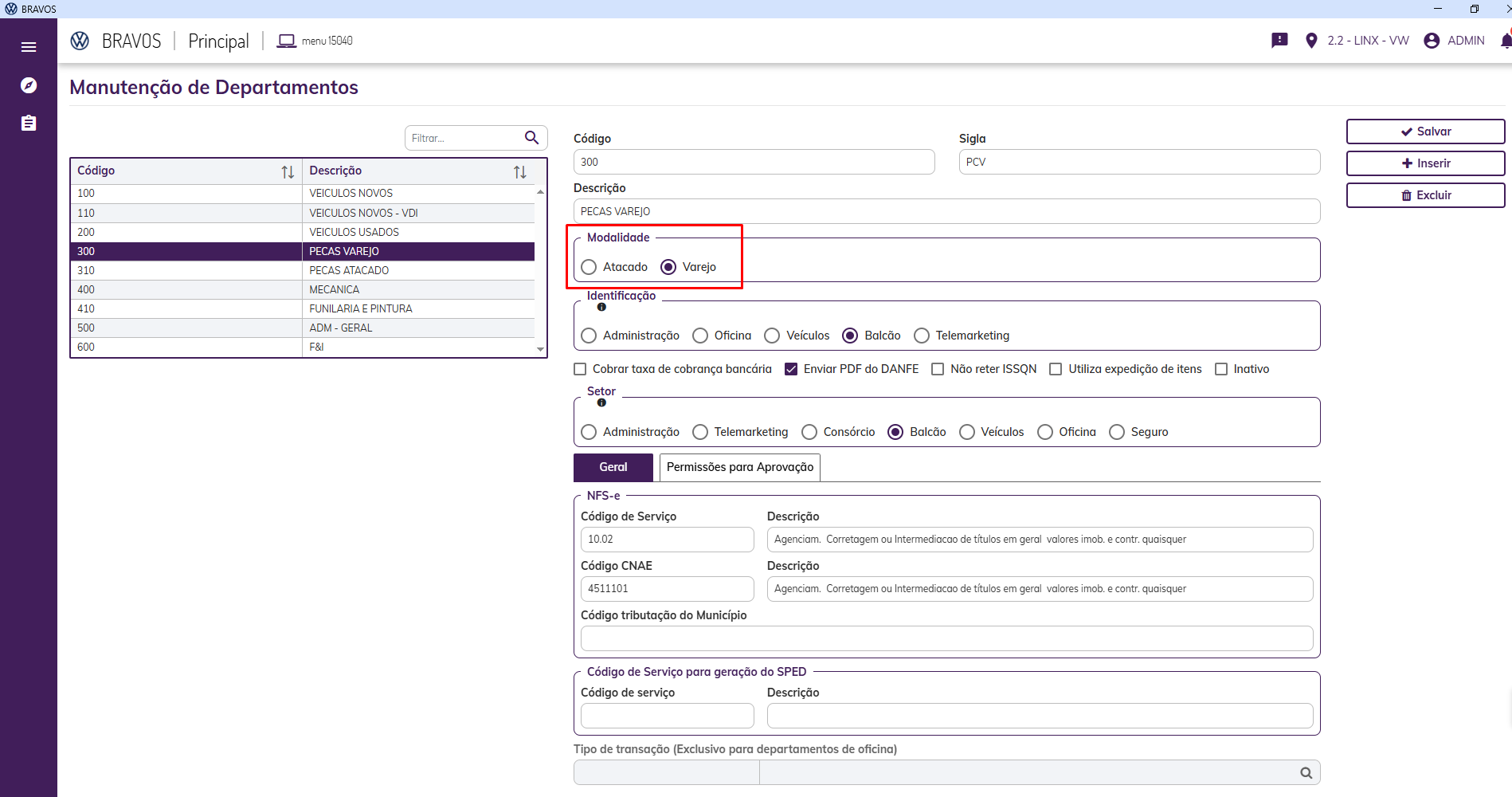Uncheck Enviar PDF do DANFE

pos(791,369)
